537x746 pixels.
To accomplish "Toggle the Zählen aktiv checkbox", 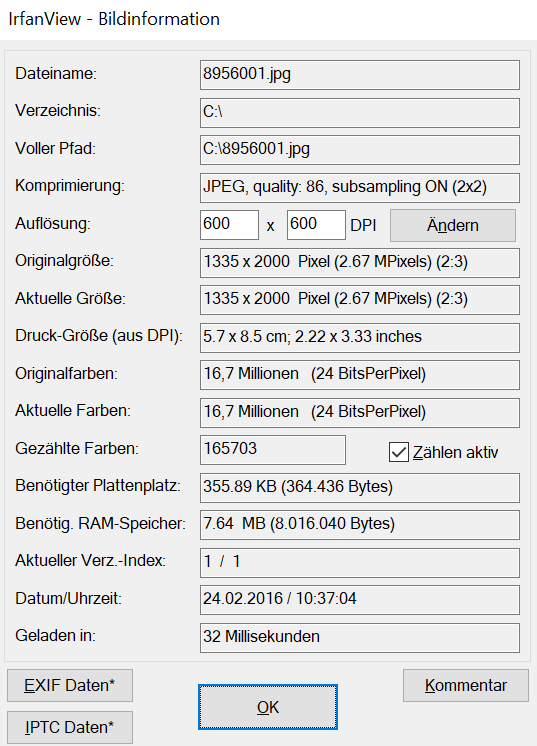I will pyautogui.click(x=399, y=452).
